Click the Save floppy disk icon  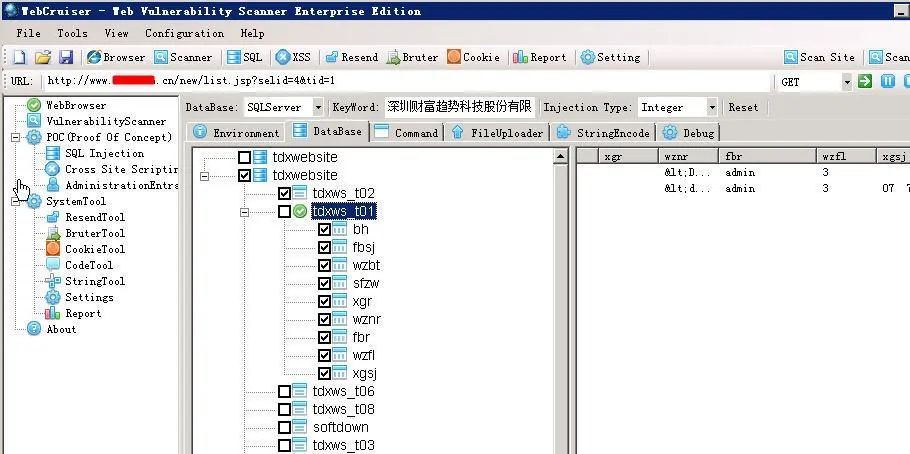click(x=66, y=57)
